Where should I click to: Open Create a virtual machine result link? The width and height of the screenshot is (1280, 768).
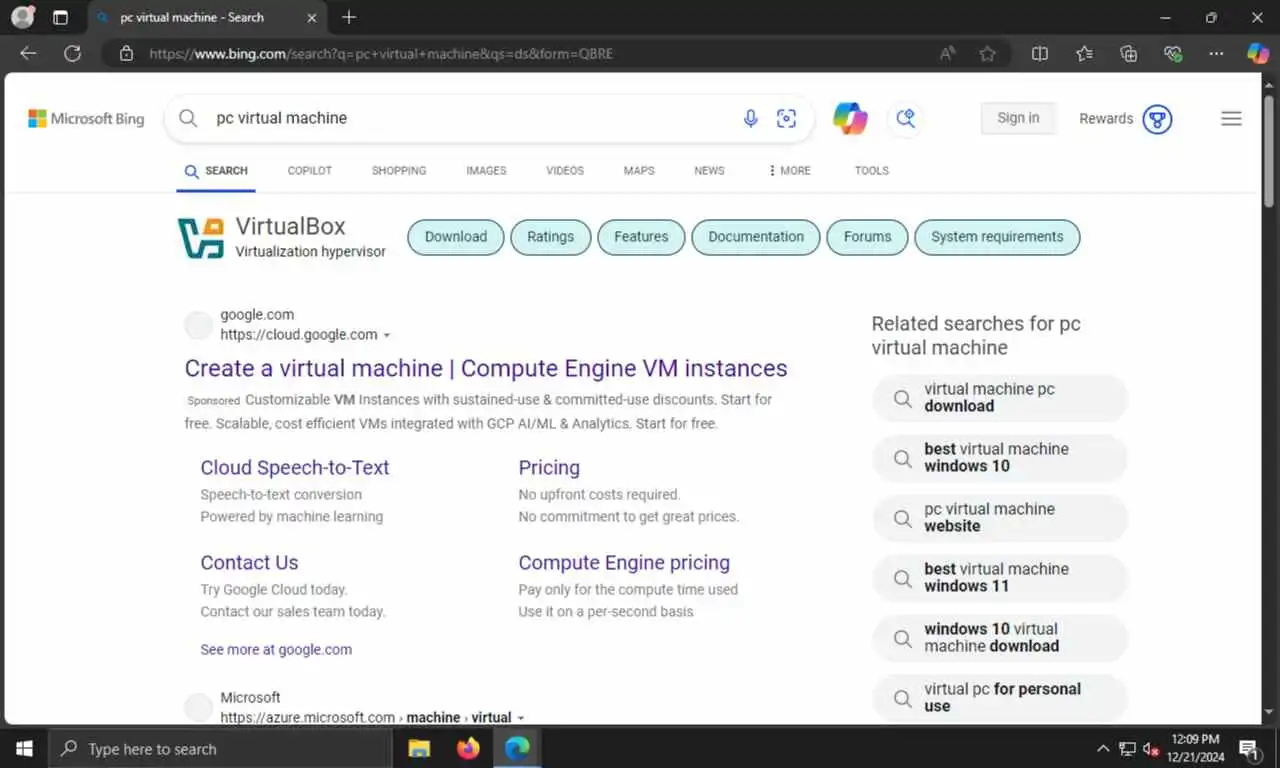point(486,368)
